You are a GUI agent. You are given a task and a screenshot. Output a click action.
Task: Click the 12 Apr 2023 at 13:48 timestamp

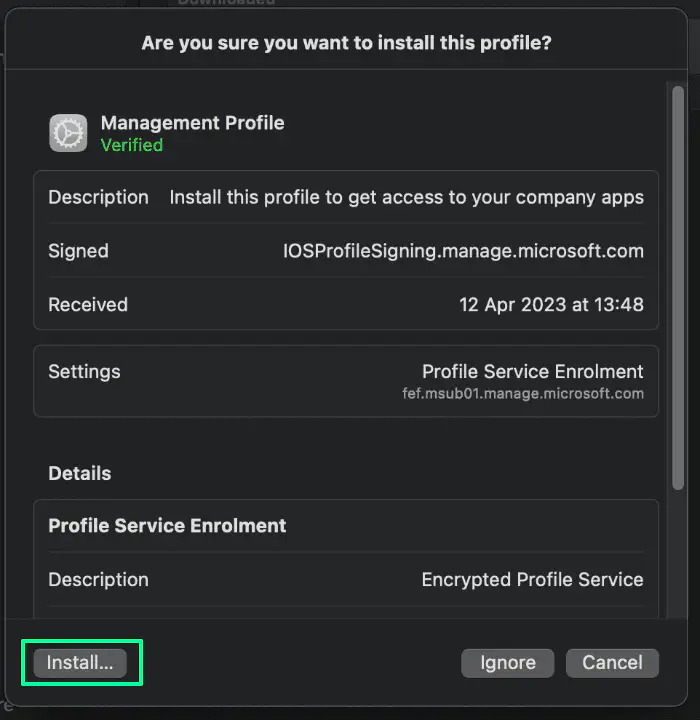coord(551,304)
